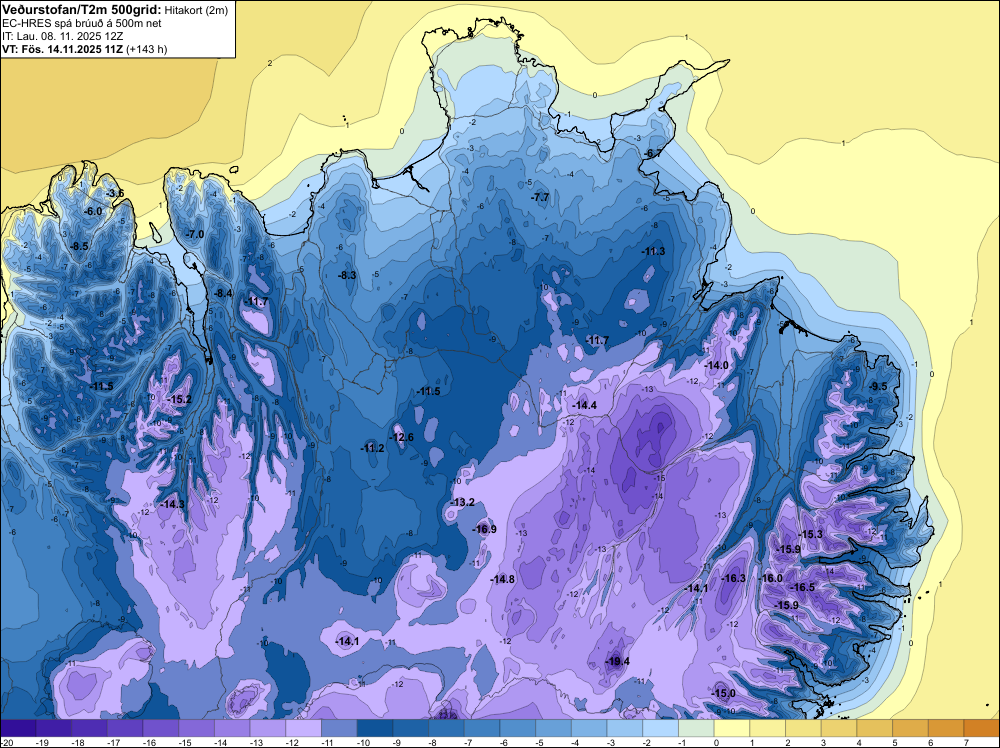1000x748 pixels.
Task: Select legend swatch between 0 and 1
Action: [x=732, y=728]
